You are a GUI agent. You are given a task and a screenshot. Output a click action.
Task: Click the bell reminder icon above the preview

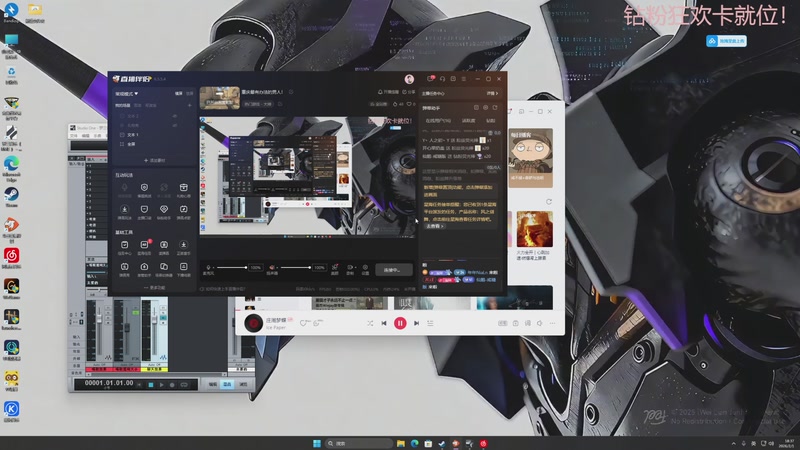(x=380, y=92)
